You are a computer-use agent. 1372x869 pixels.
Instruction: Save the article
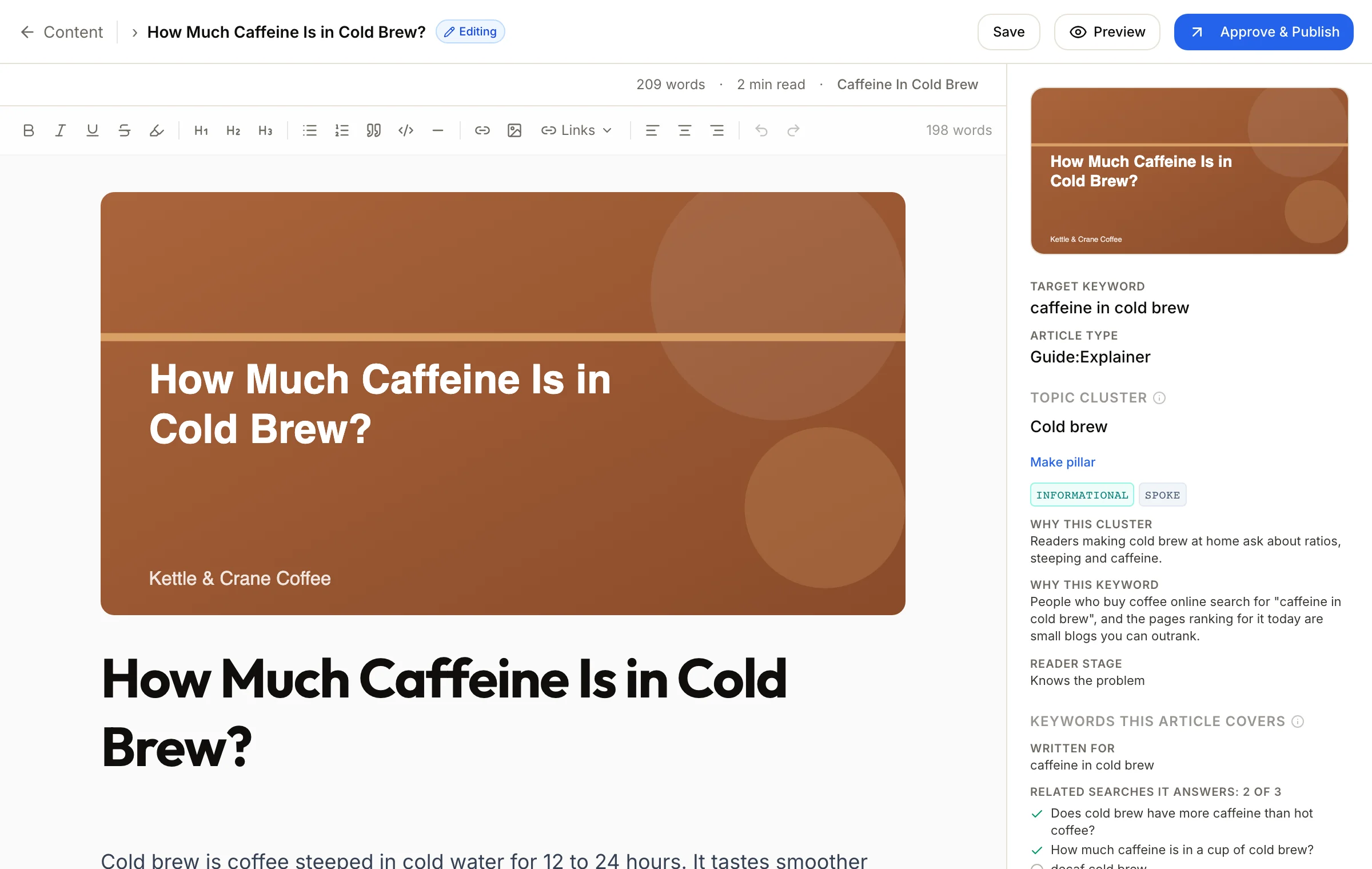click(x=1008, y=32)
